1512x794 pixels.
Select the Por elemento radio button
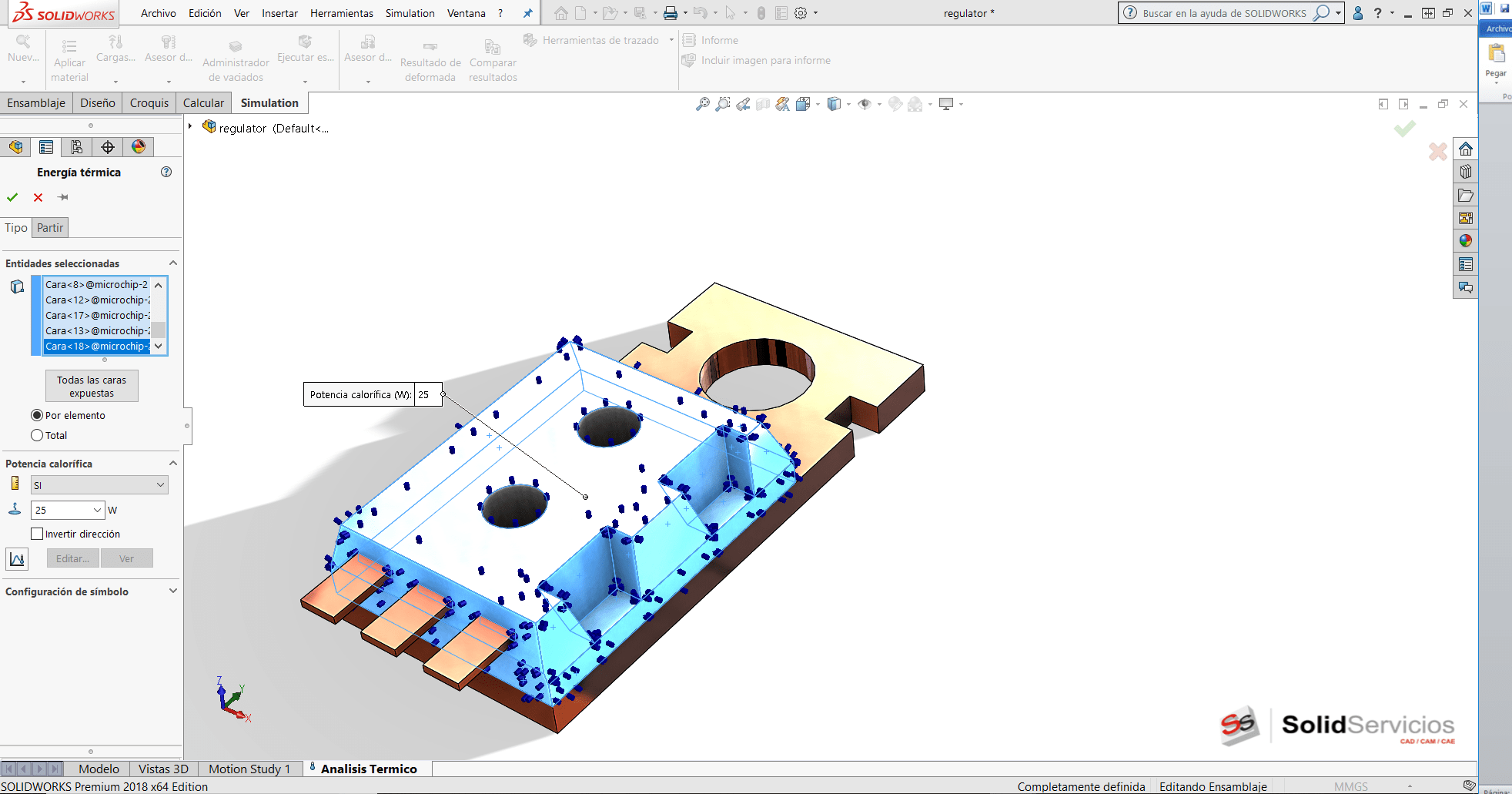point(37,415)
